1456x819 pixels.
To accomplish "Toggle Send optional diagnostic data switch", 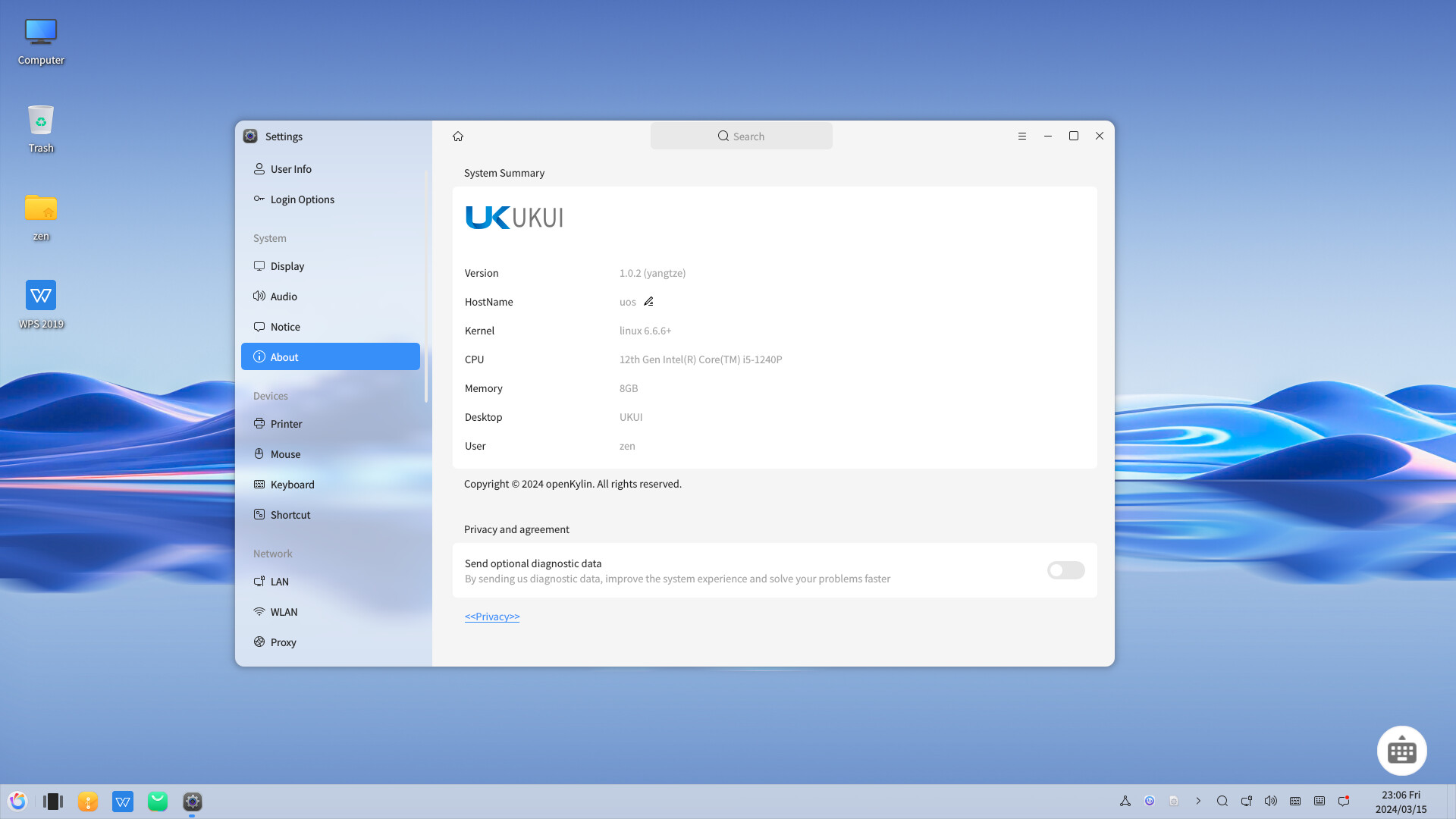I will (1065, 570).
